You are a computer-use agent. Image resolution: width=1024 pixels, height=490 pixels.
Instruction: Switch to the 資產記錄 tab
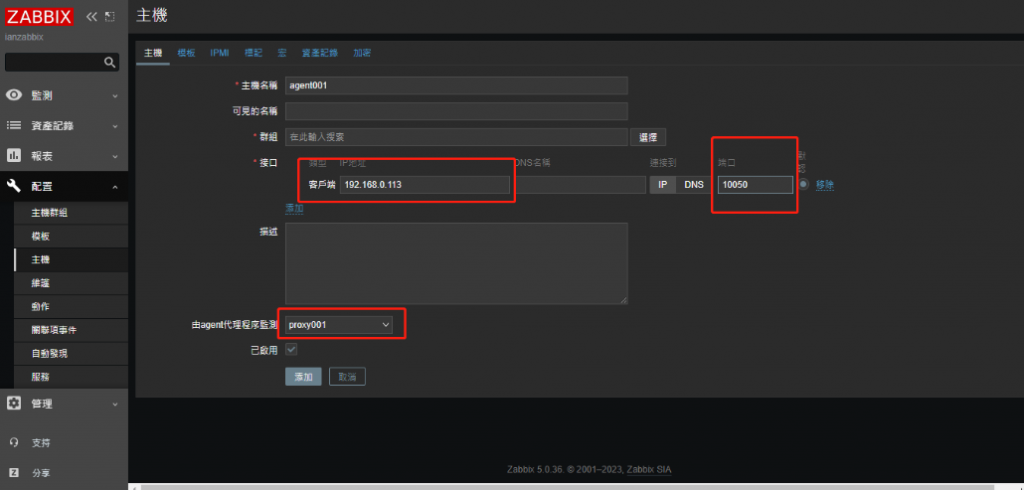(320, 53)
